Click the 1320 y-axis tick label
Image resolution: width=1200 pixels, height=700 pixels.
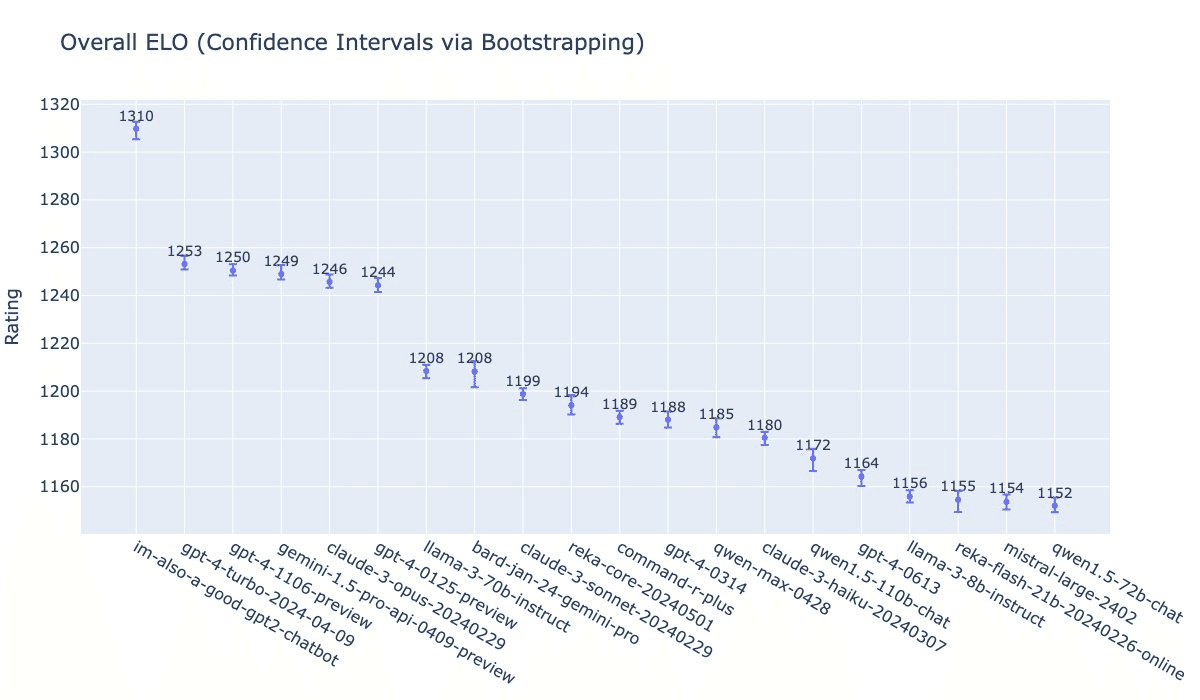(60, 105)
